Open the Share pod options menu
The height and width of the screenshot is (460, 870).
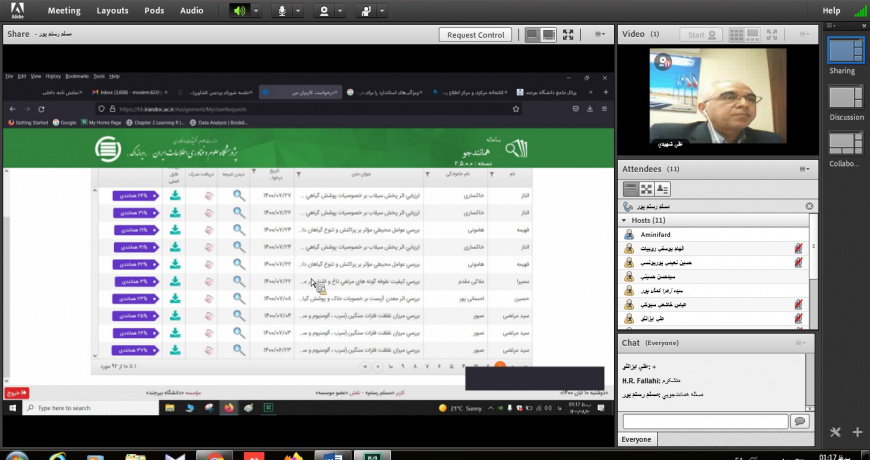(x=600, y=34)
